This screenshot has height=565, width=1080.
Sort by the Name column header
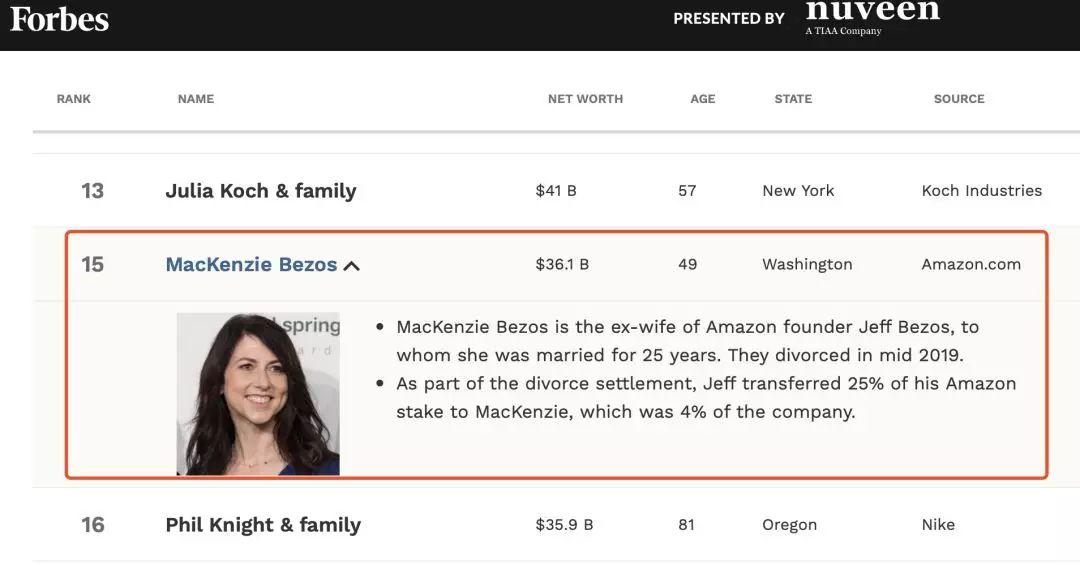[195, 99]
